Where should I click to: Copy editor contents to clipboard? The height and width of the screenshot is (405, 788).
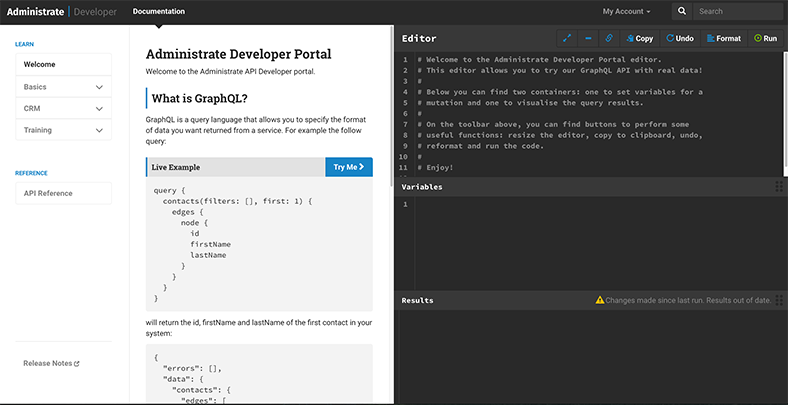click(x=640, y=38)
